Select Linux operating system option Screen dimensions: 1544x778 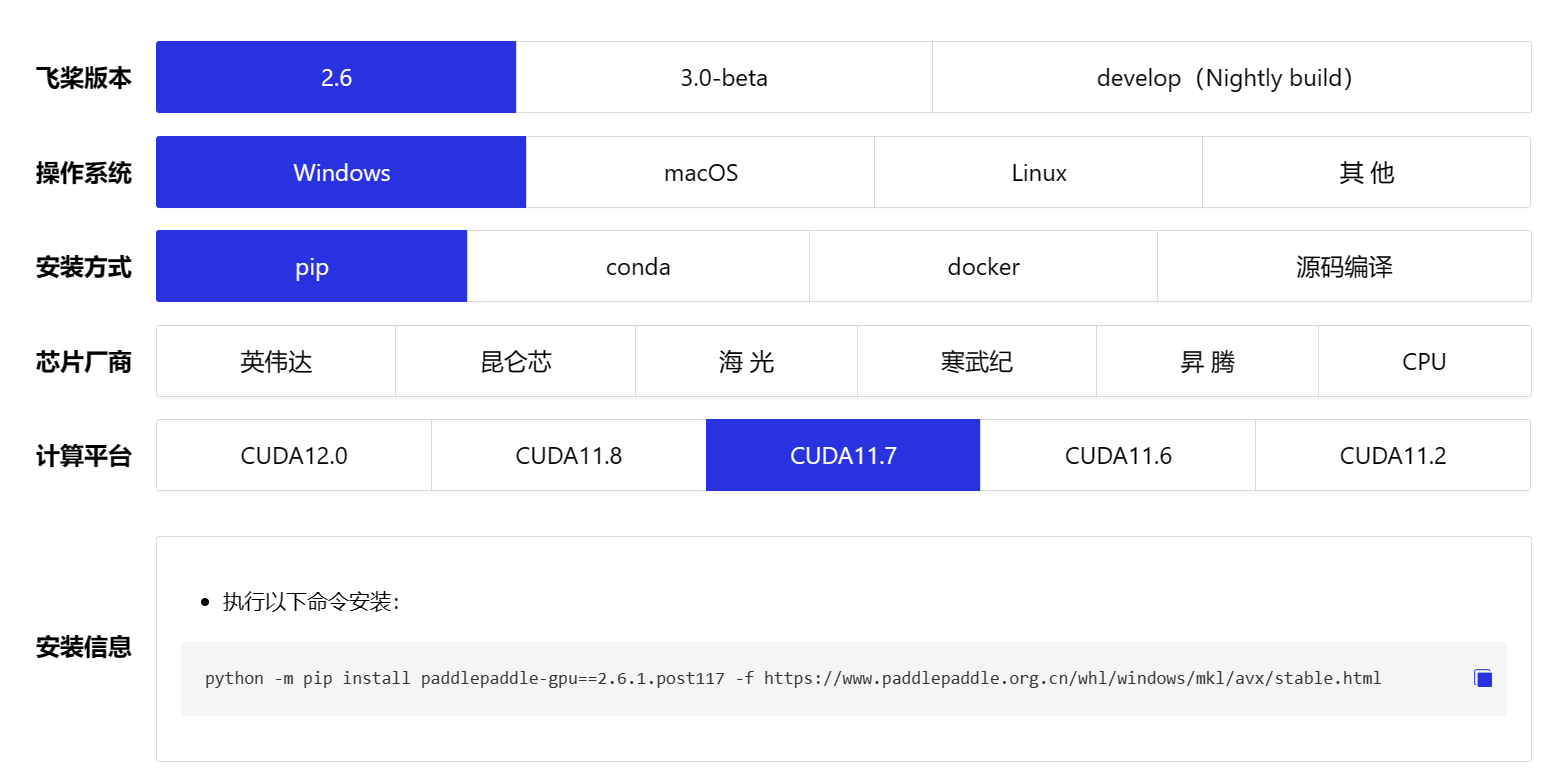[1039, 172]
